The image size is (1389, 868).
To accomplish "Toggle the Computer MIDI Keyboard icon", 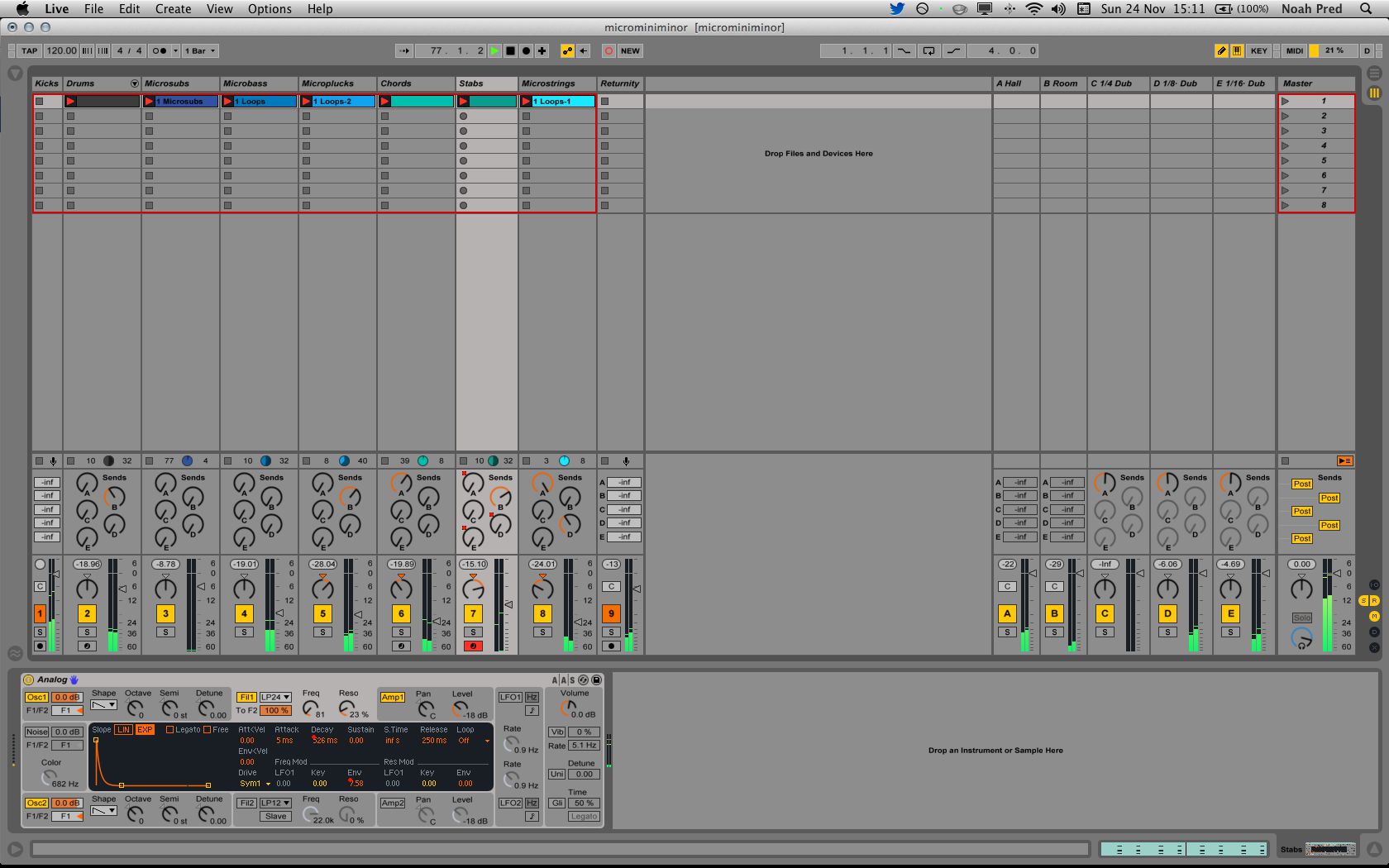I will 1237,50.
